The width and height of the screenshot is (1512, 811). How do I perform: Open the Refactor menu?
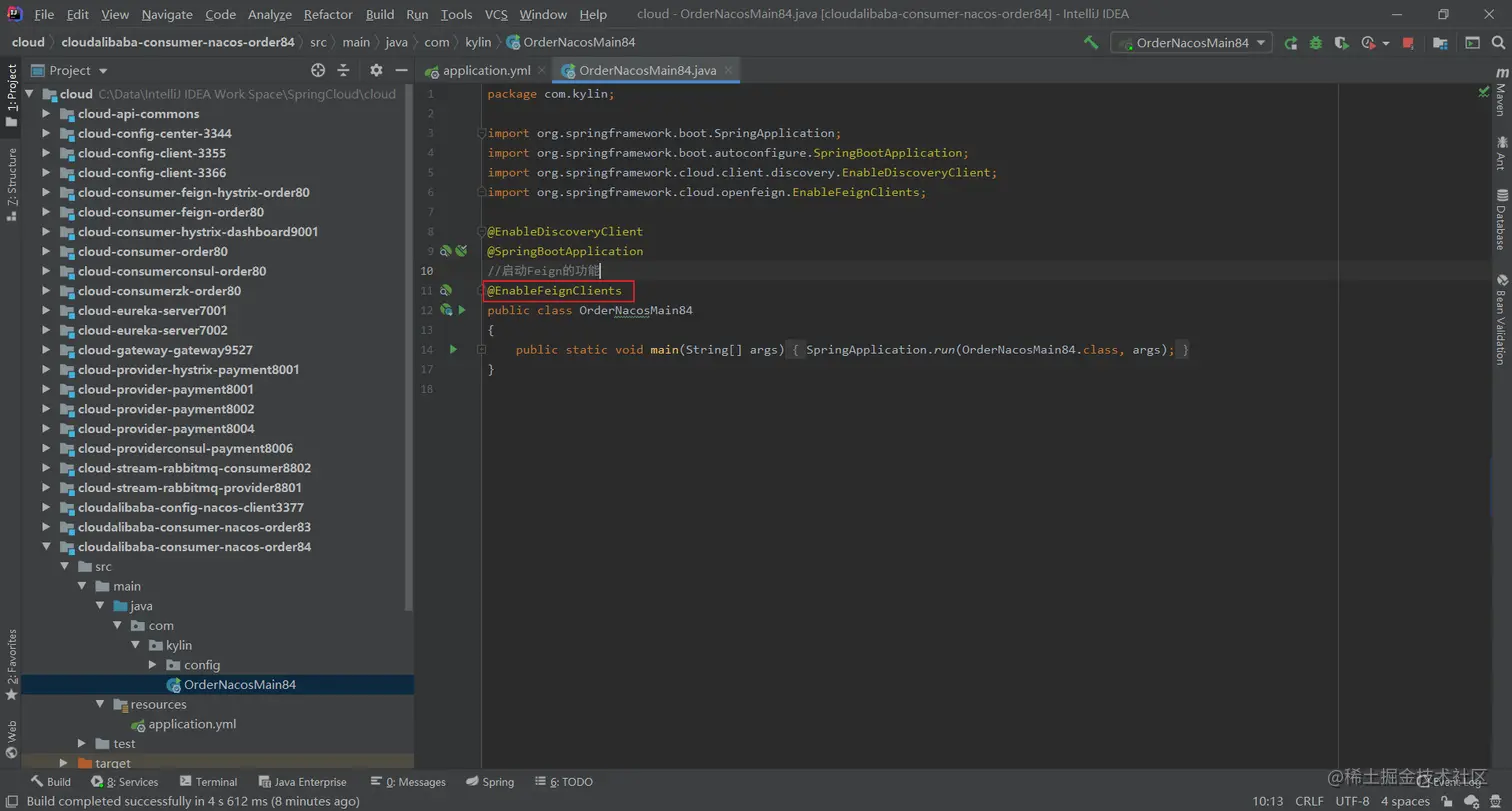328,14
